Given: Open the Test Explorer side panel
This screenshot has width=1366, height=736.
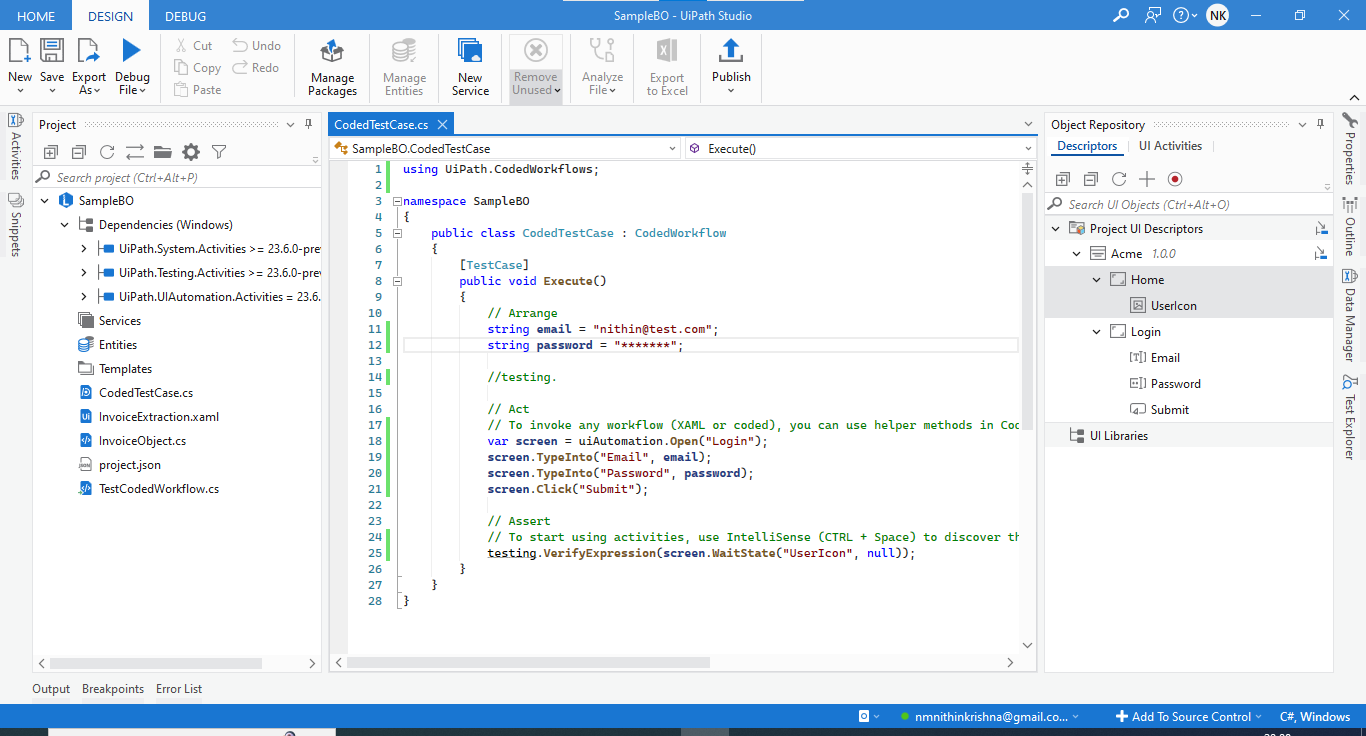Looking at the screenshot, I should click(1349, 415).
